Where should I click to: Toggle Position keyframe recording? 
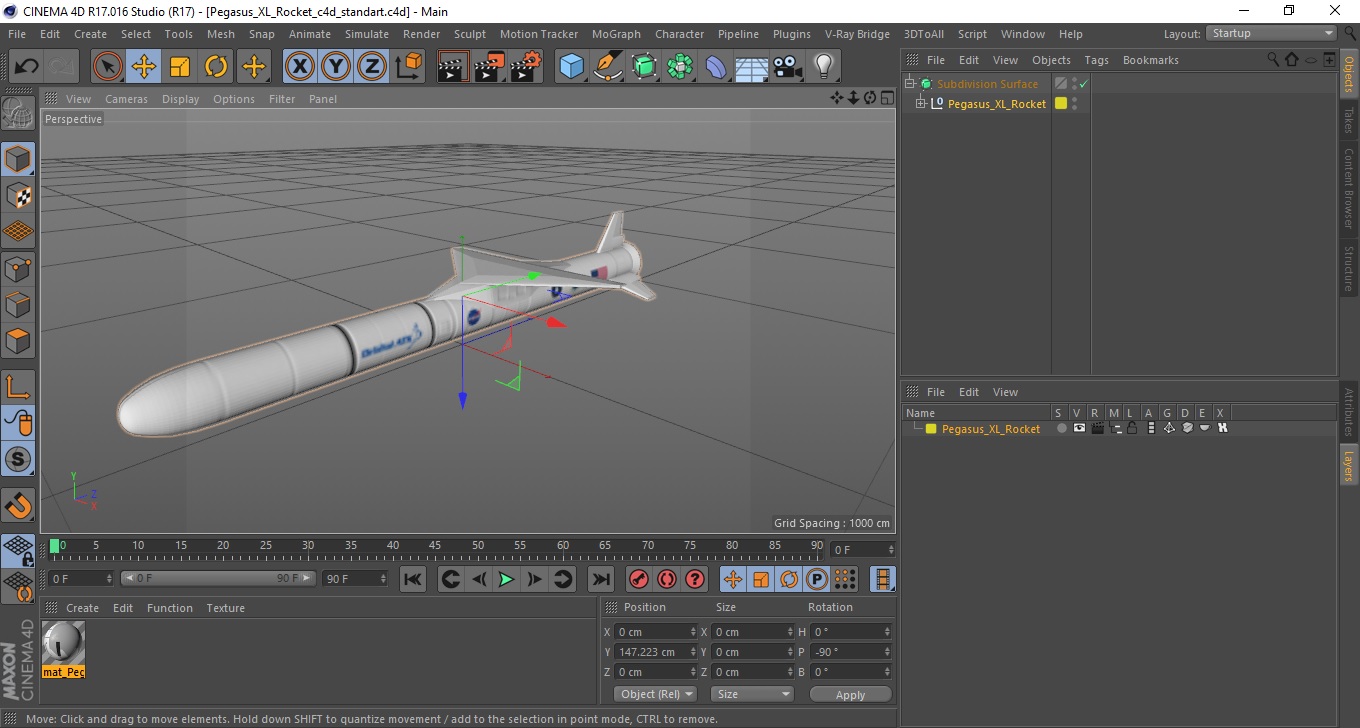733,579
